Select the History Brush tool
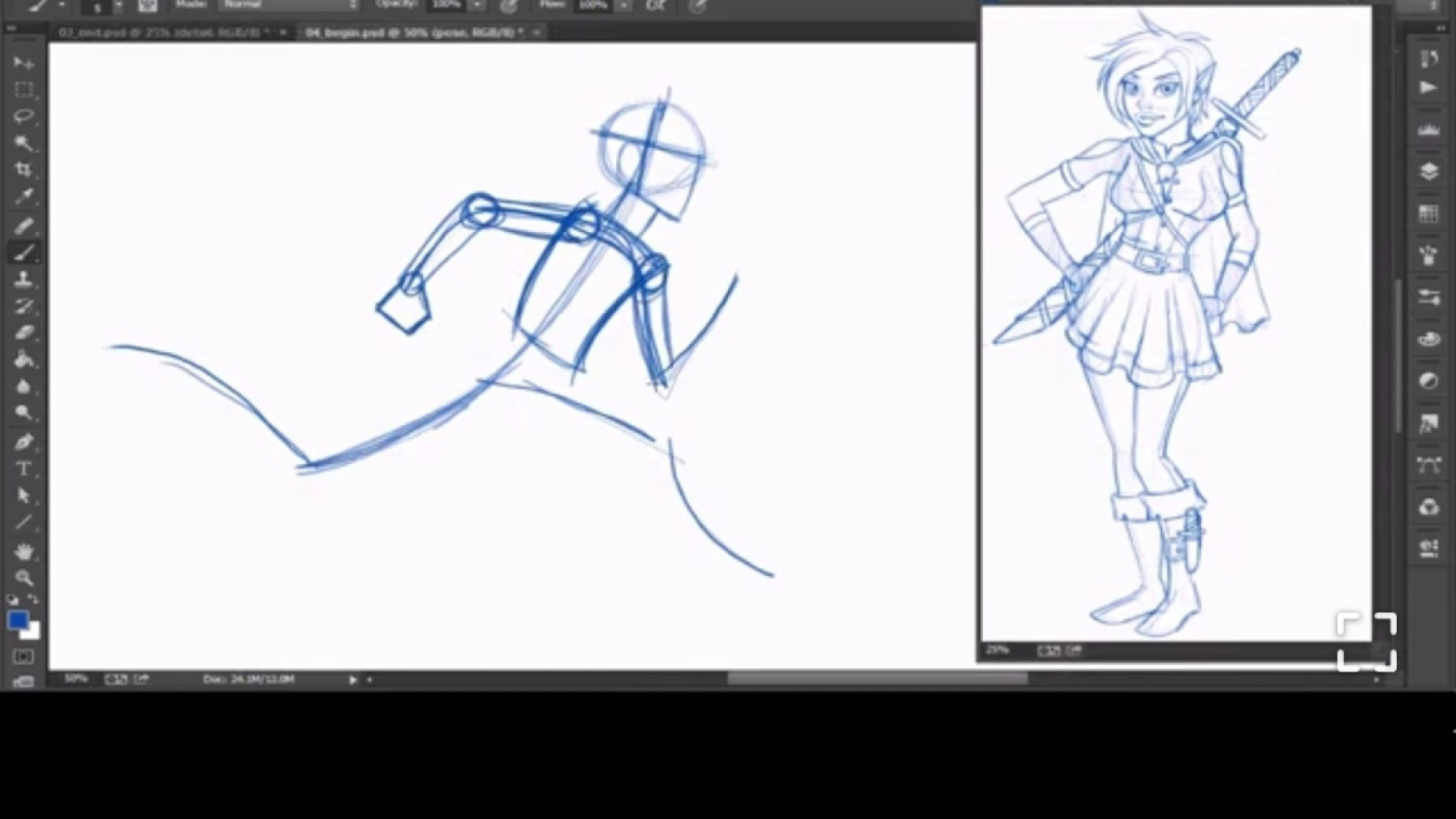Image resolution: width=1456 pixels, height=819 pixels. pyautogui.click(x=24, y=306)
